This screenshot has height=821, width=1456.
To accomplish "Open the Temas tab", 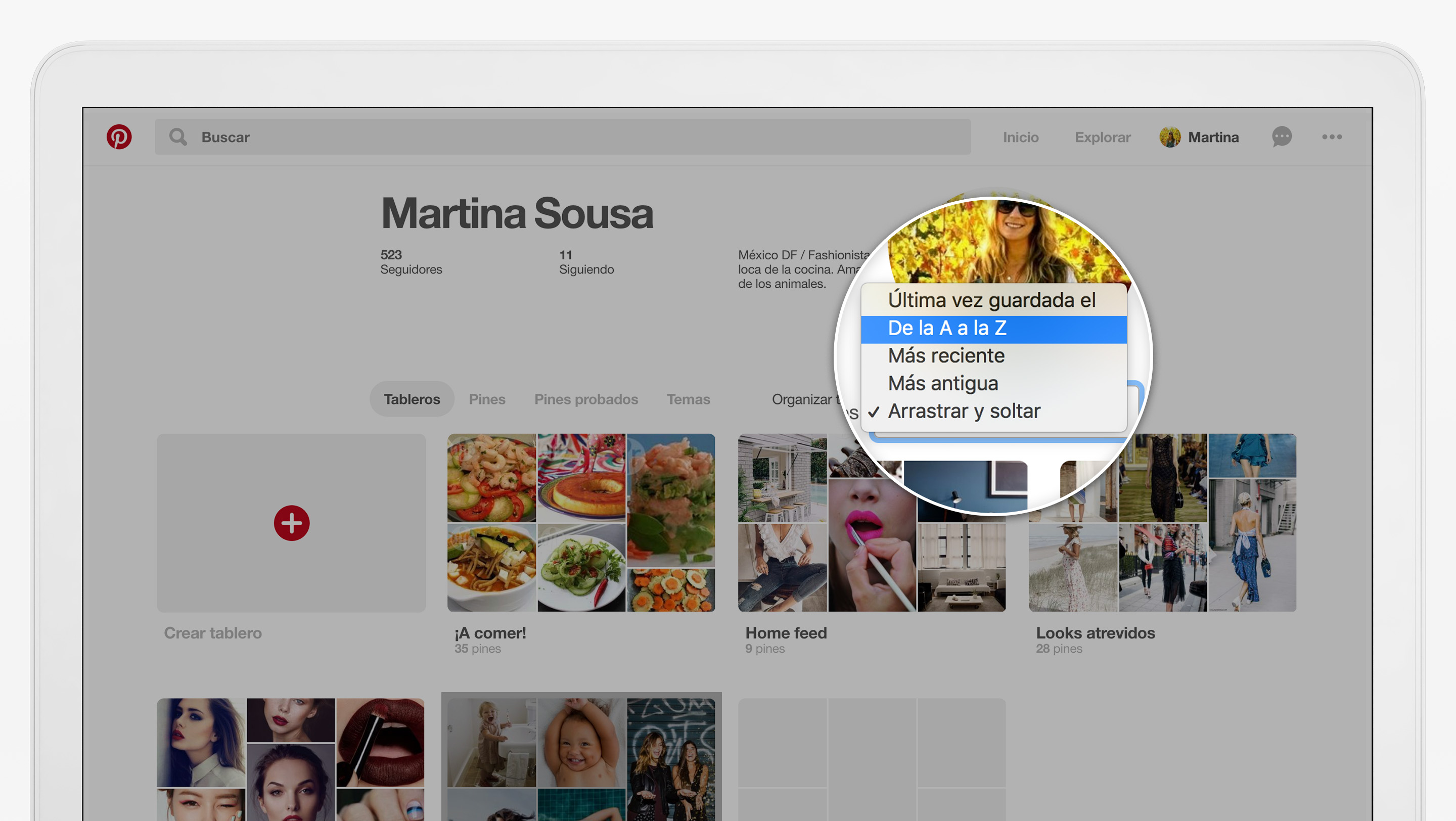I will point(688,399).
